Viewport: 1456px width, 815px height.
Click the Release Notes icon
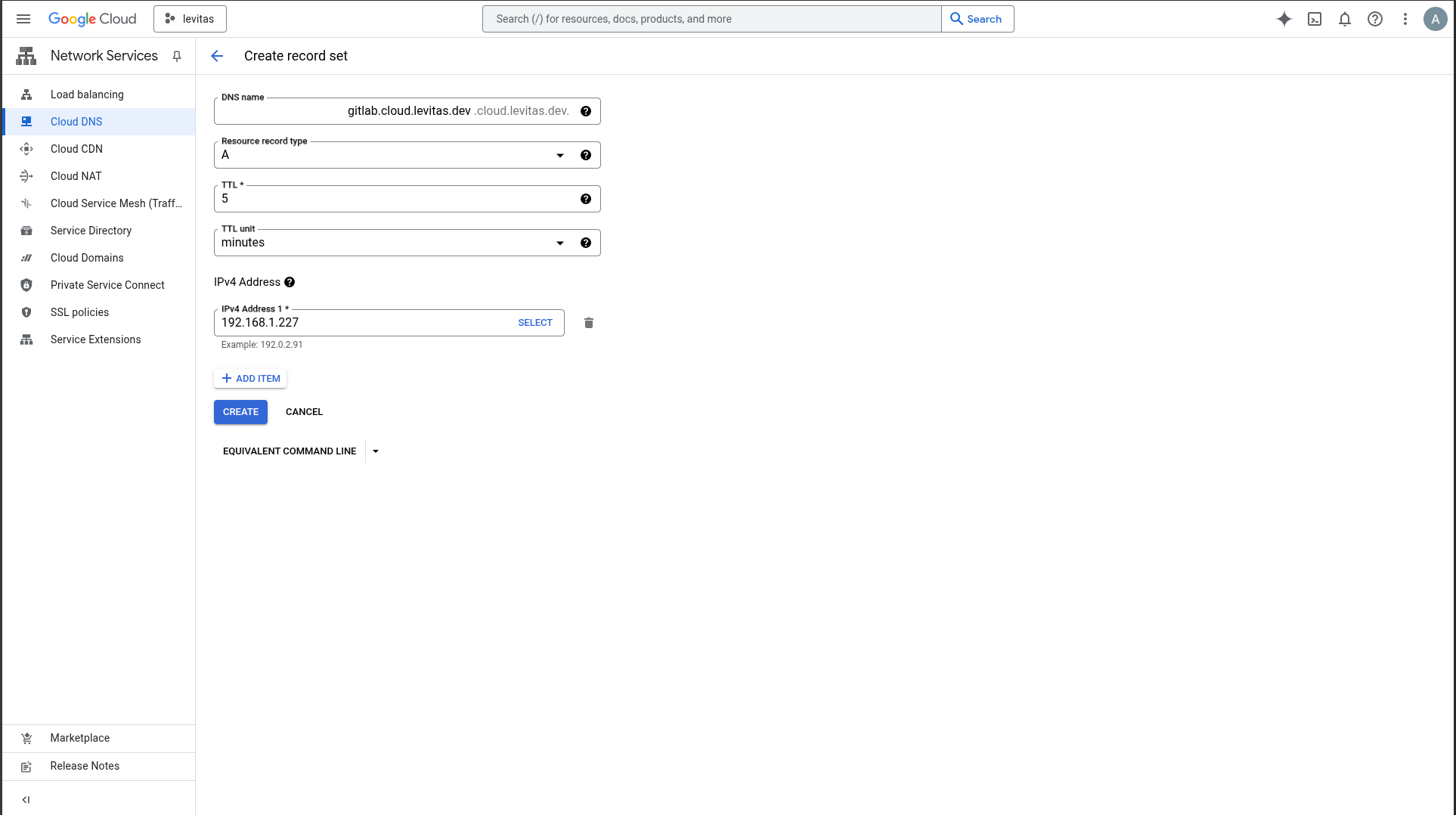[x=26, y=767]
